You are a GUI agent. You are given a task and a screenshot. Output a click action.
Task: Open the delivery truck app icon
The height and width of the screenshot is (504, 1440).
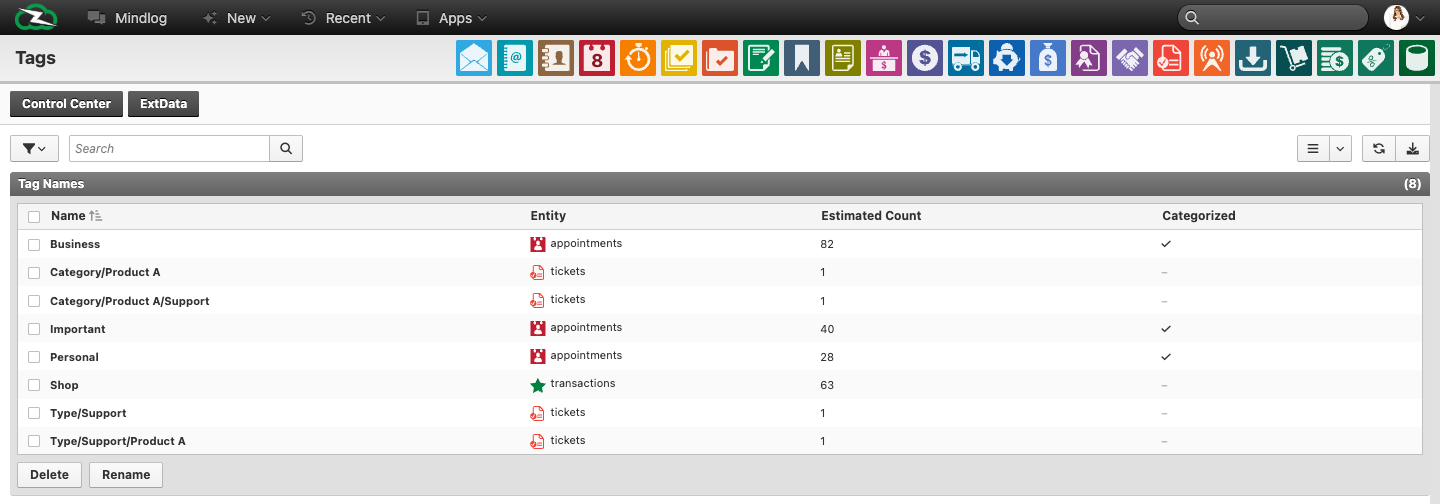pos(966,59)
